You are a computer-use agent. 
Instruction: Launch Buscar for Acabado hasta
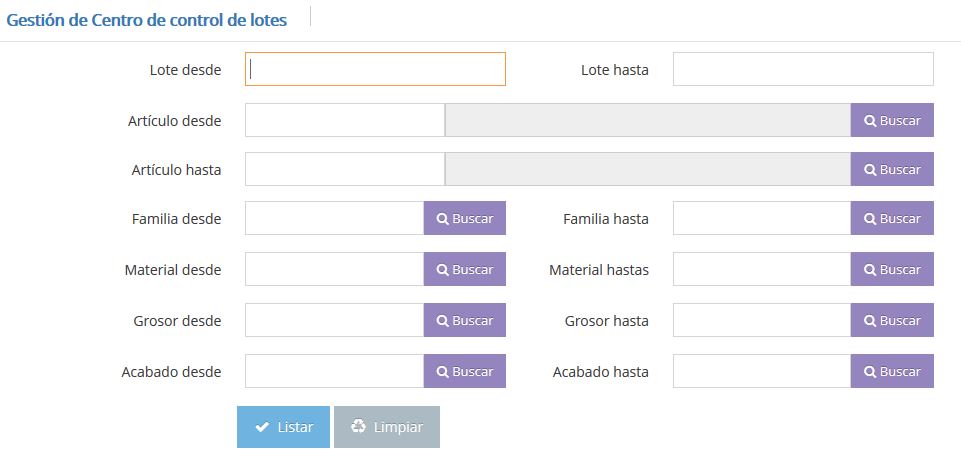892,371
